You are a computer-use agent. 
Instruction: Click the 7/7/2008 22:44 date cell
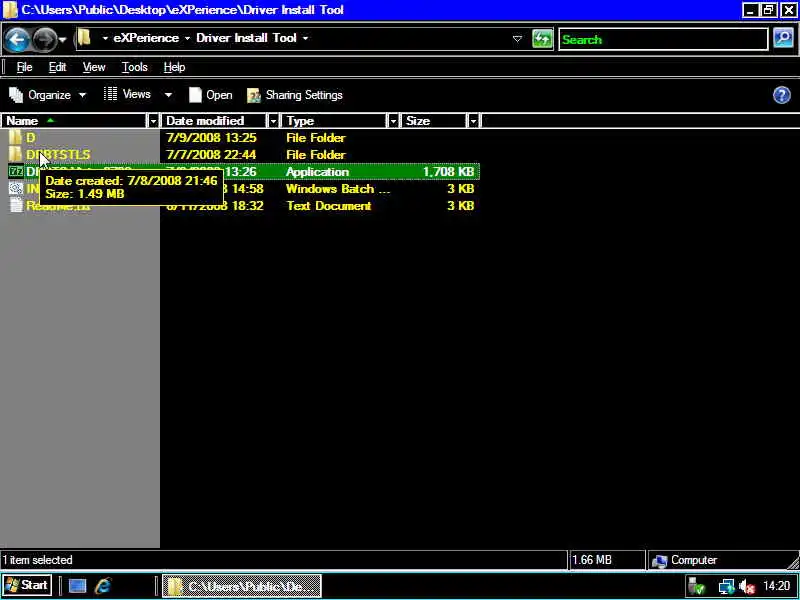click(211, 155)
